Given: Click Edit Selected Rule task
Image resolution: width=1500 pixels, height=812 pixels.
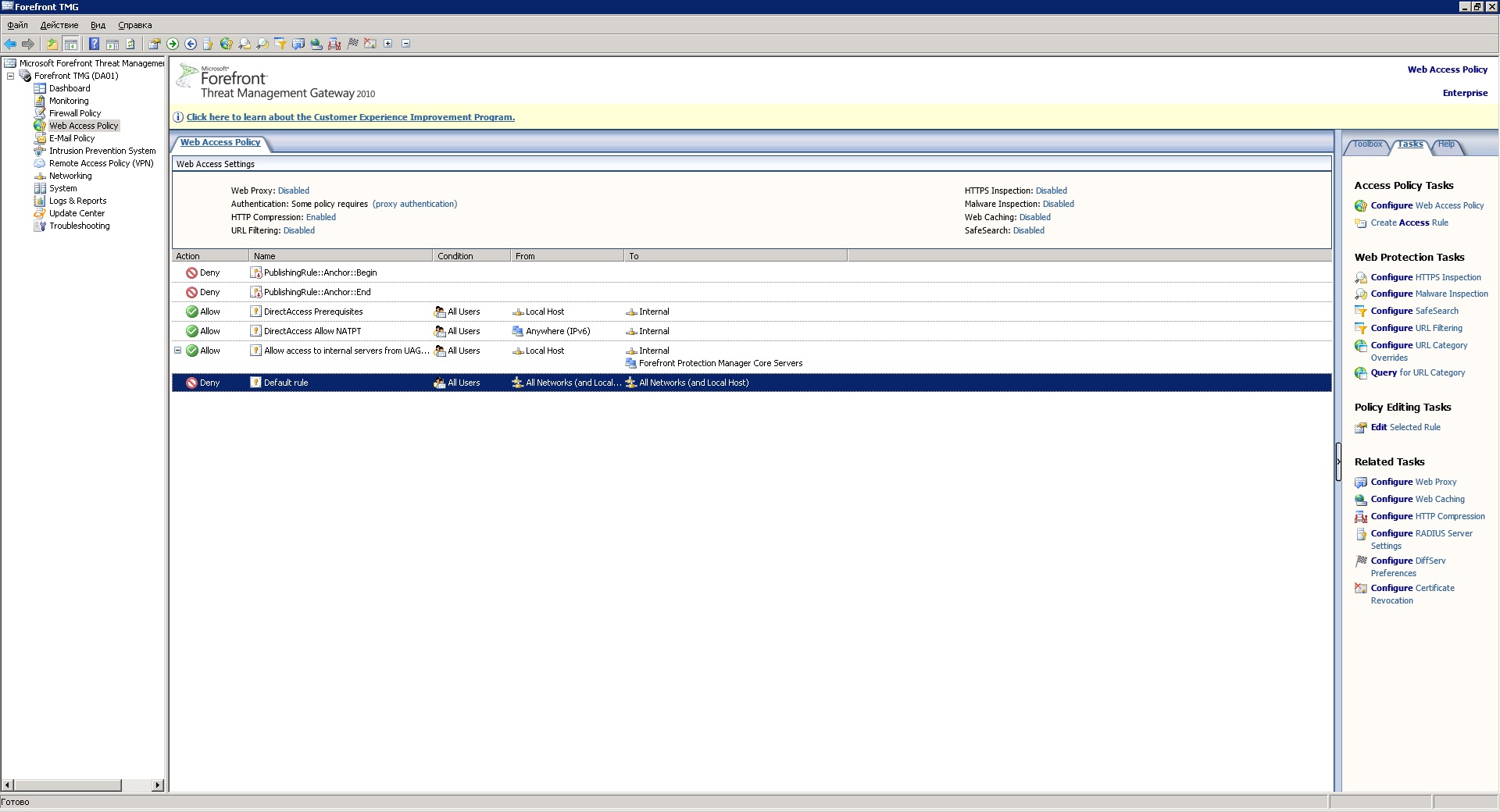Looking at the screenshot, I should (x=1405, y=427).
